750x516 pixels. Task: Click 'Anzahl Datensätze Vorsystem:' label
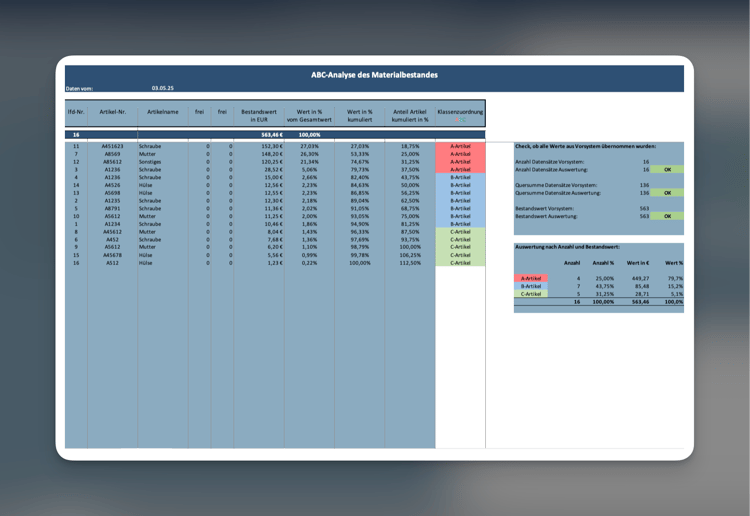coord(549,162)
